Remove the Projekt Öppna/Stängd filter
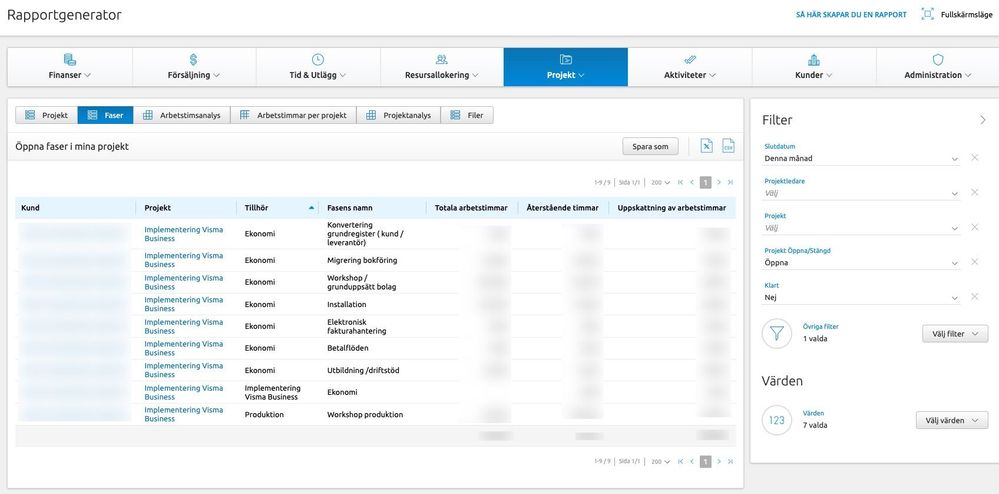999x494 pixels. pyautogui.click(x=974, y=261)
